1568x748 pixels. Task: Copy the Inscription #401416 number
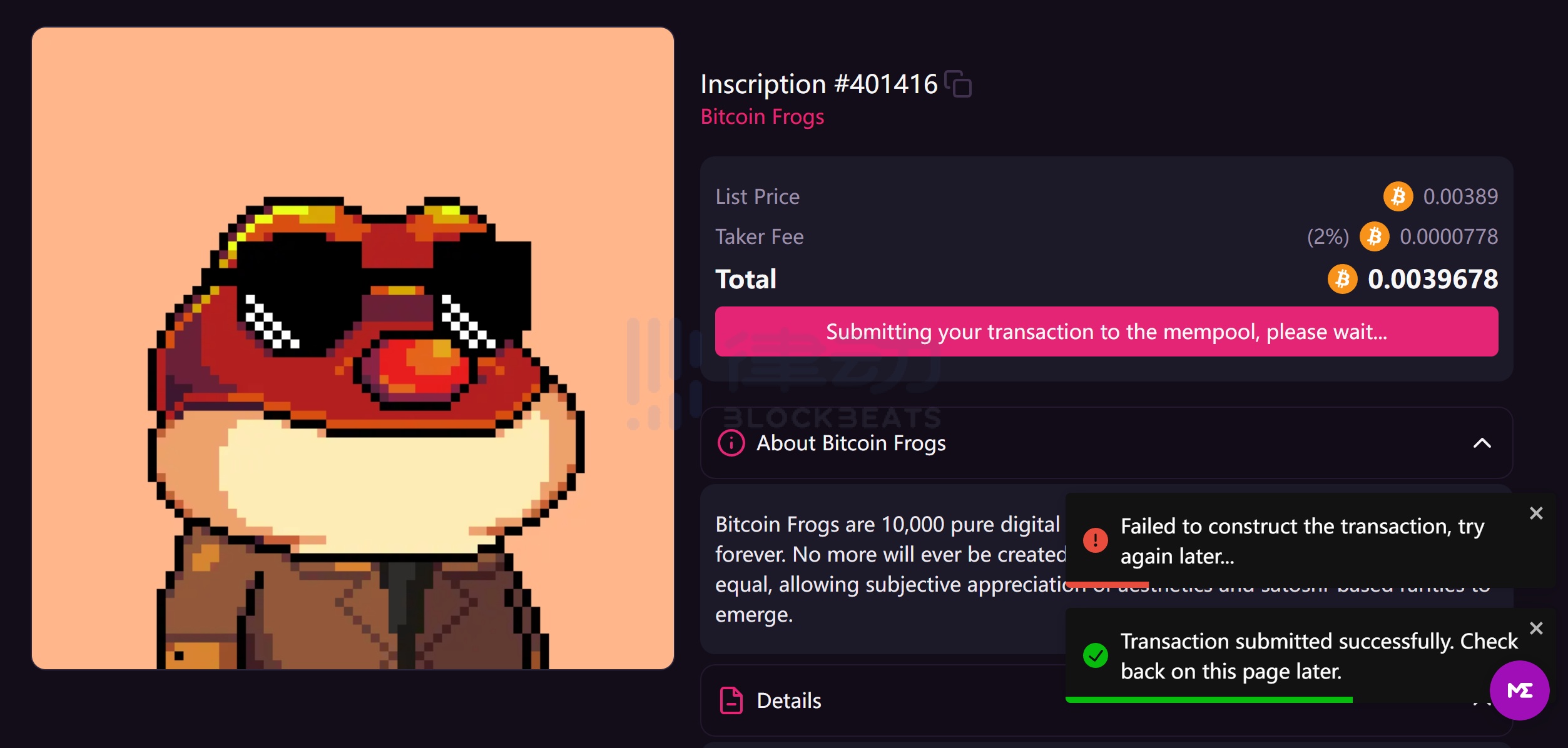tap(958, 84)
